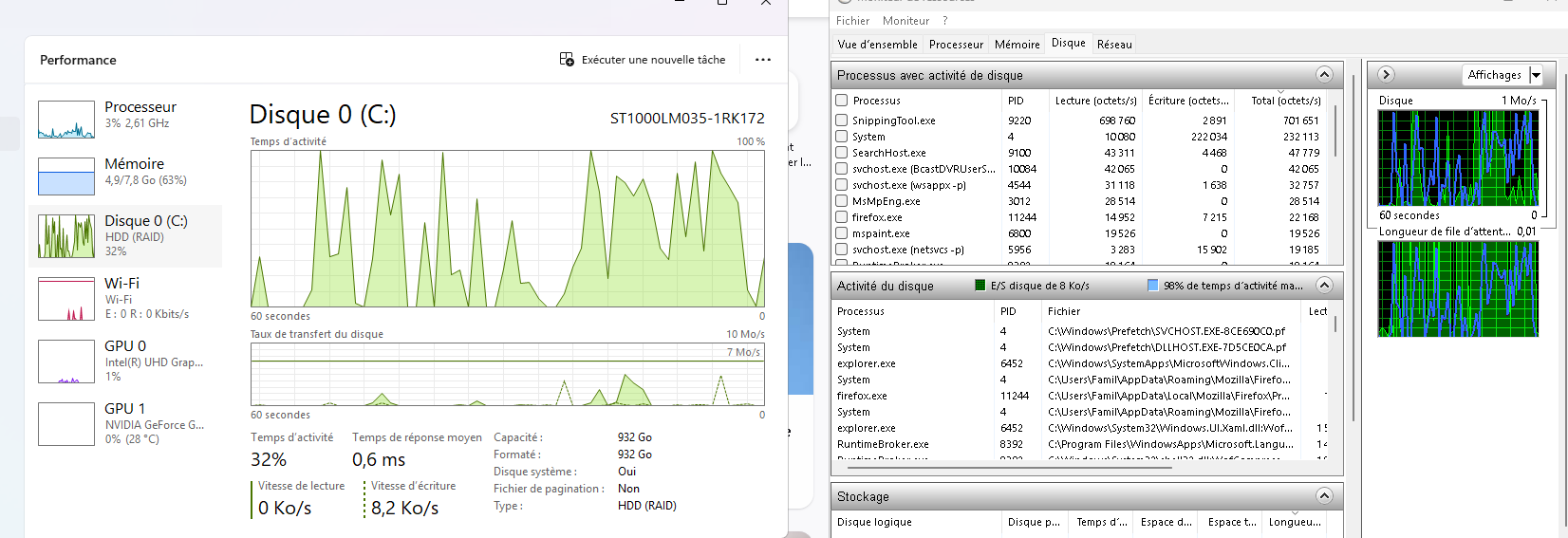Screen dimensions: 1568x538
Task: Click the SVCHOST.EXE-8CE690C0.pf file path
Action: coord(1167,331)
